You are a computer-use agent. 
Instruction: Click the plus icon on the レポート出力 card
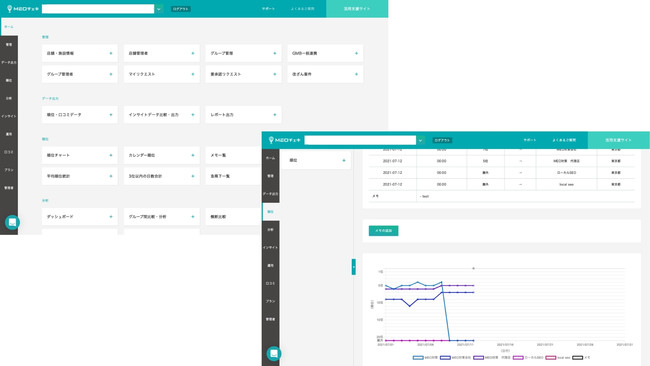tap(274, 115)
